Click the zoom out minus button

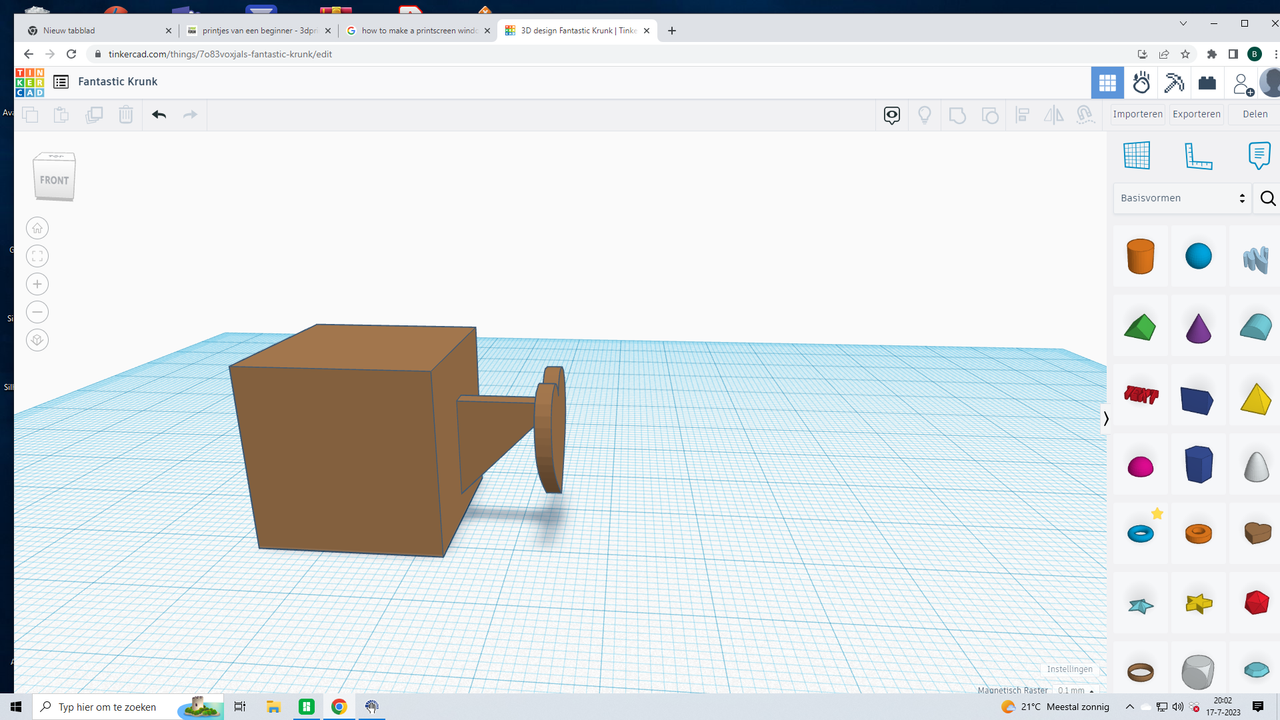pos(37,313)
